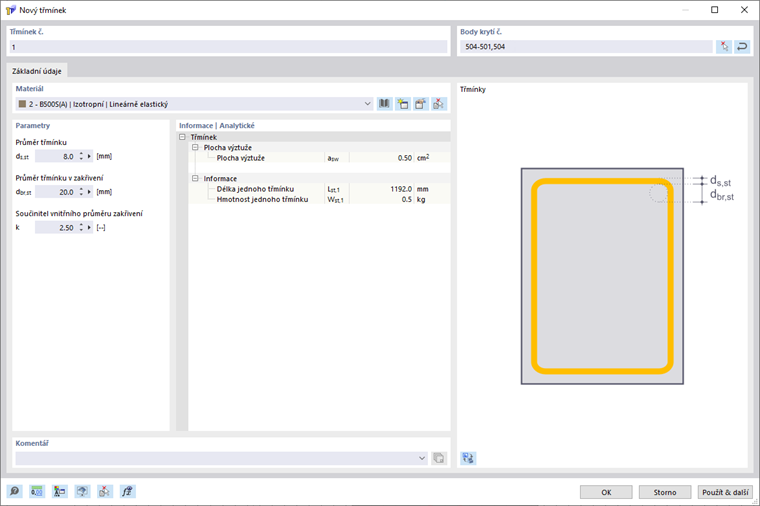Image resolution: width=760 pixels, height=506 pixels.
Task: Adjust the ds,st diameter spinner
Action: click(81, 156)
